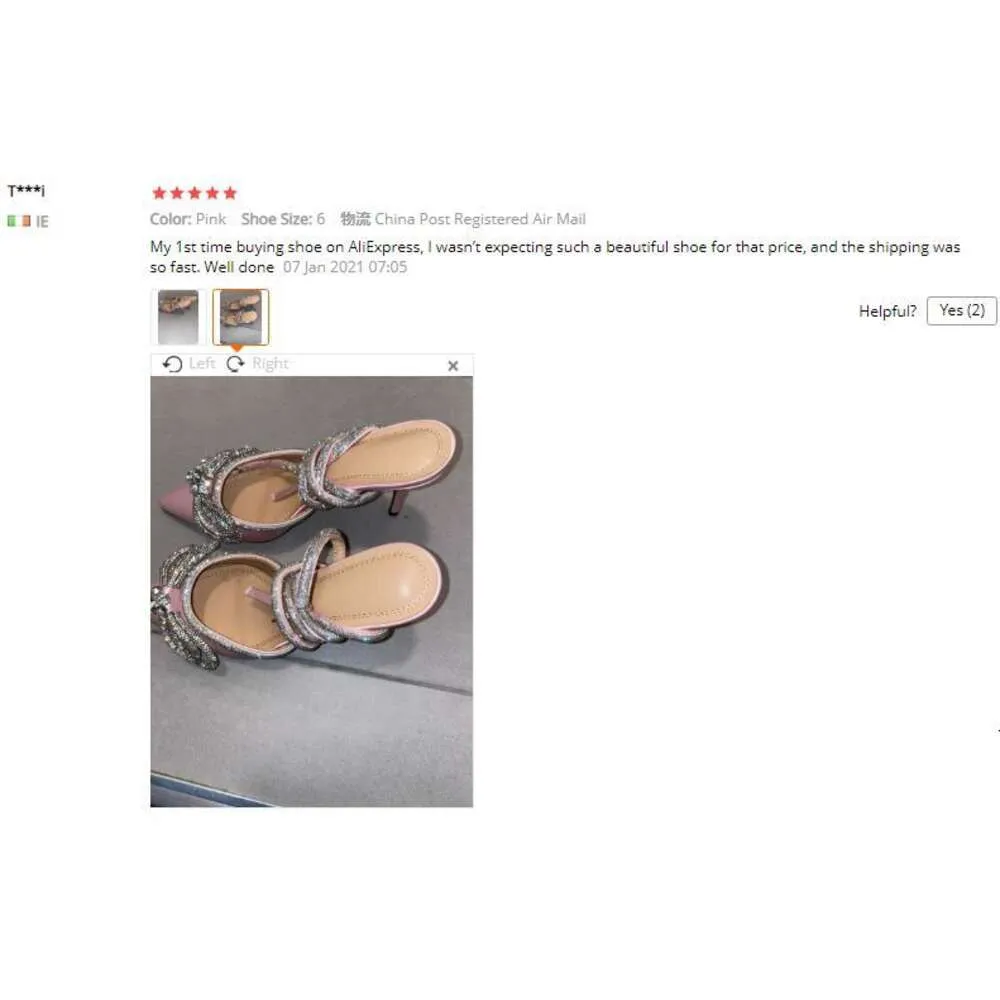Click the first red rating star
This screenshot has width=1000, height=1000.
coord(159,193)
